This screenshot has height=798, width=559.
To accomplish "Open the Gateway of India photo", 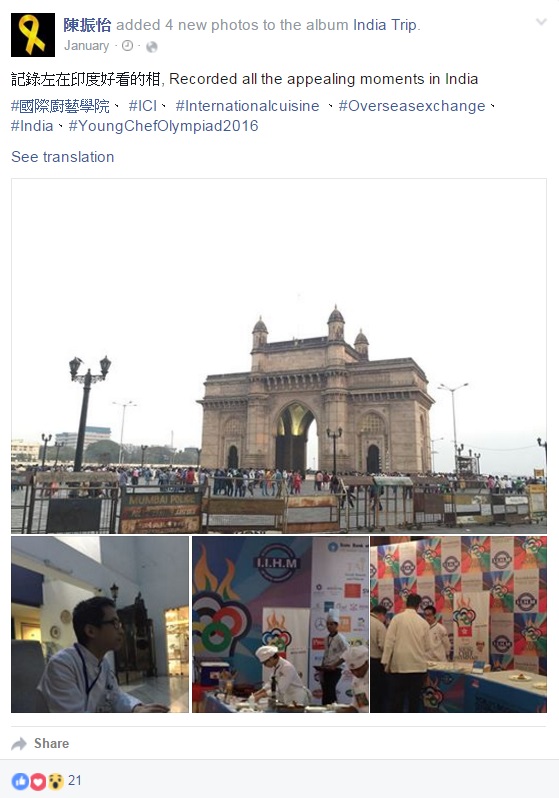I will [279, 356].
